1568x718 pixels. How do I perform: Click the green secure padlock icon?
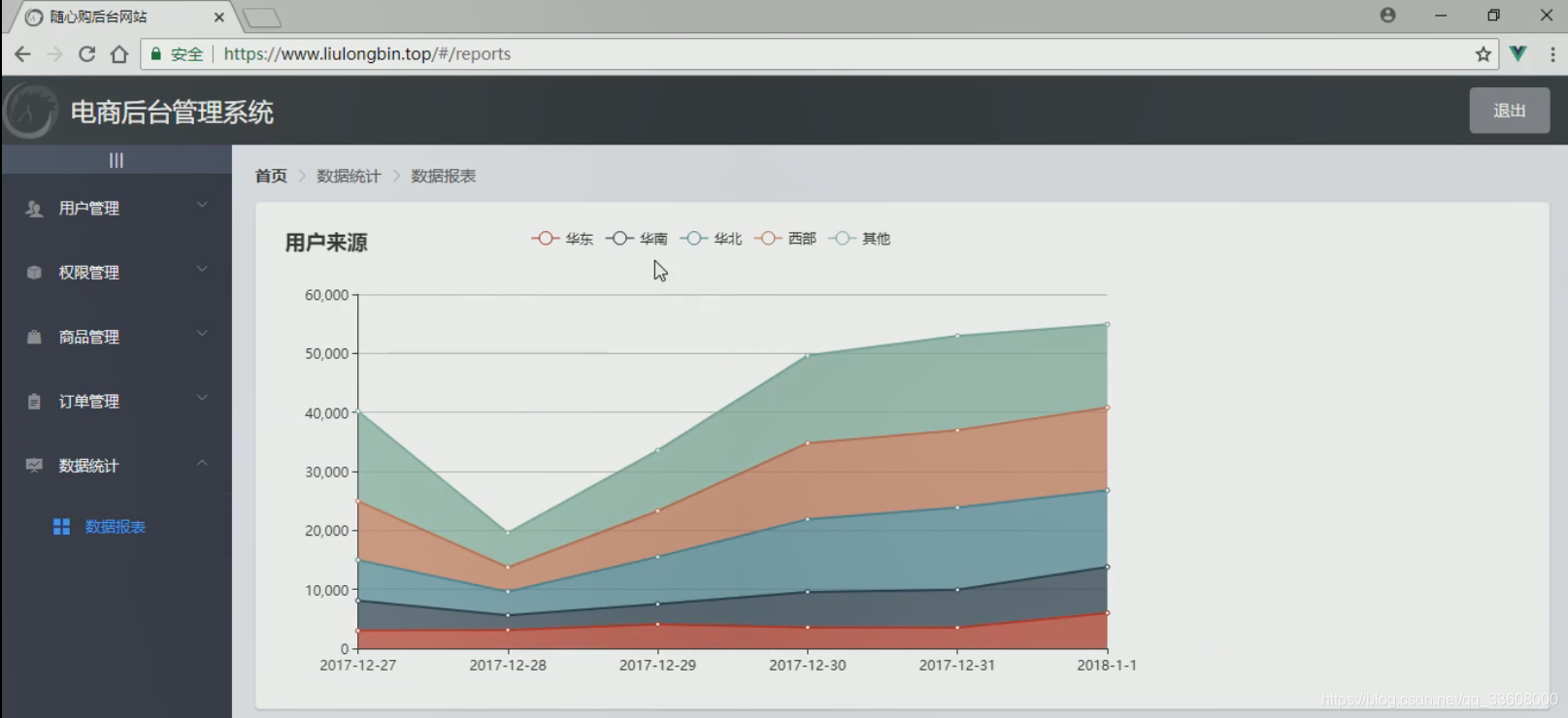[155, 54]
